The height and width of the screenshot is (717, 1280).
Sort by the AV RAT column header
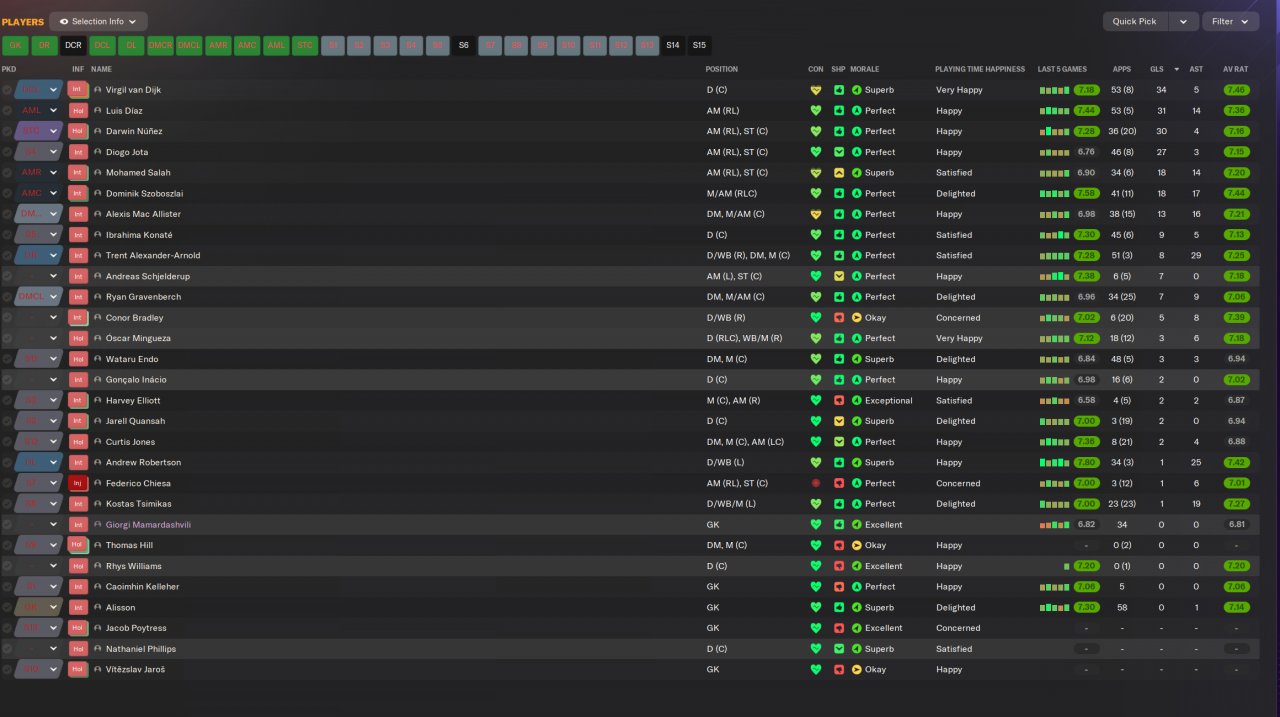(x=1236, y=69)
